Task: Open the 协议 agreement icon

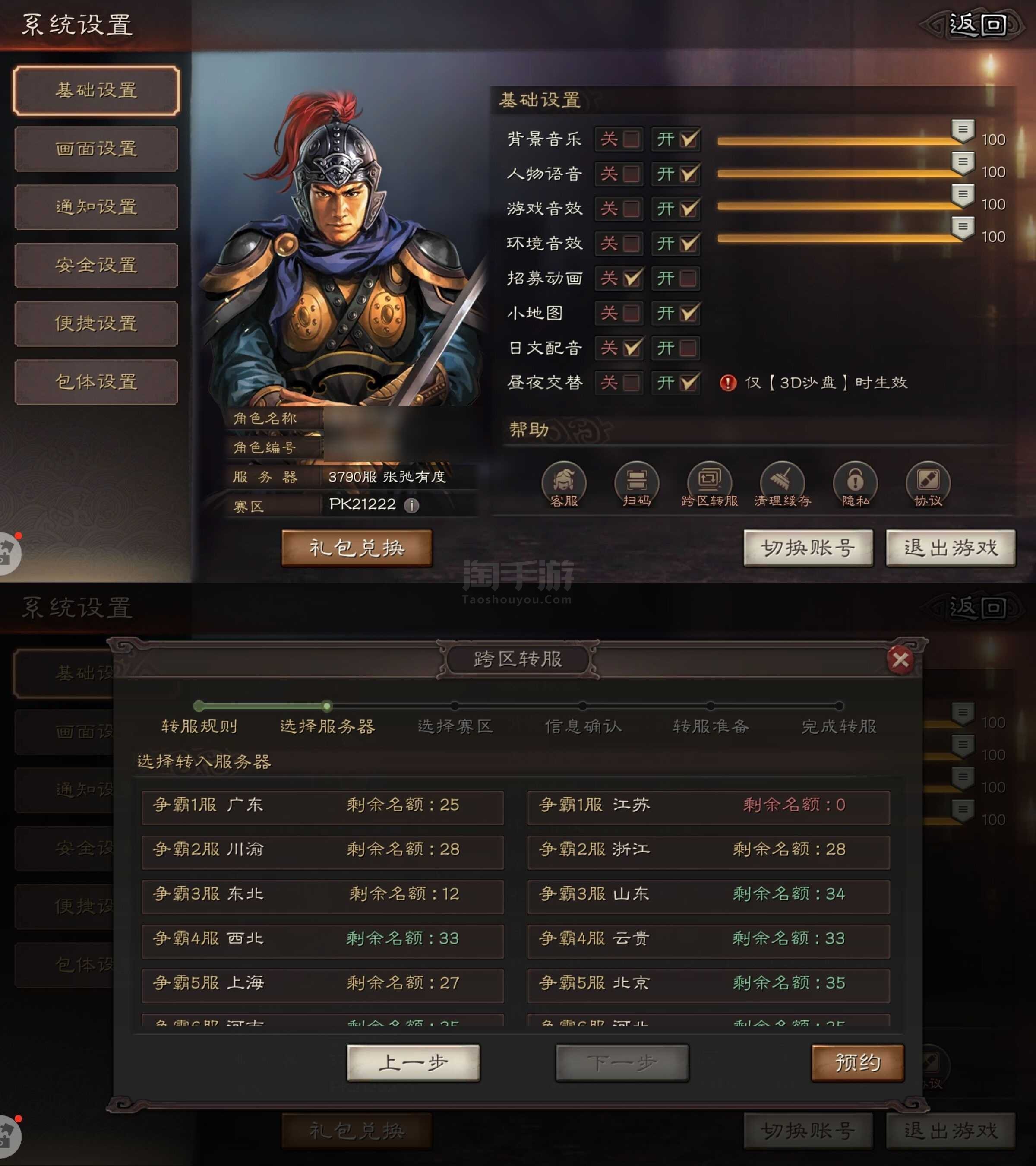Action: coord(928,484)
